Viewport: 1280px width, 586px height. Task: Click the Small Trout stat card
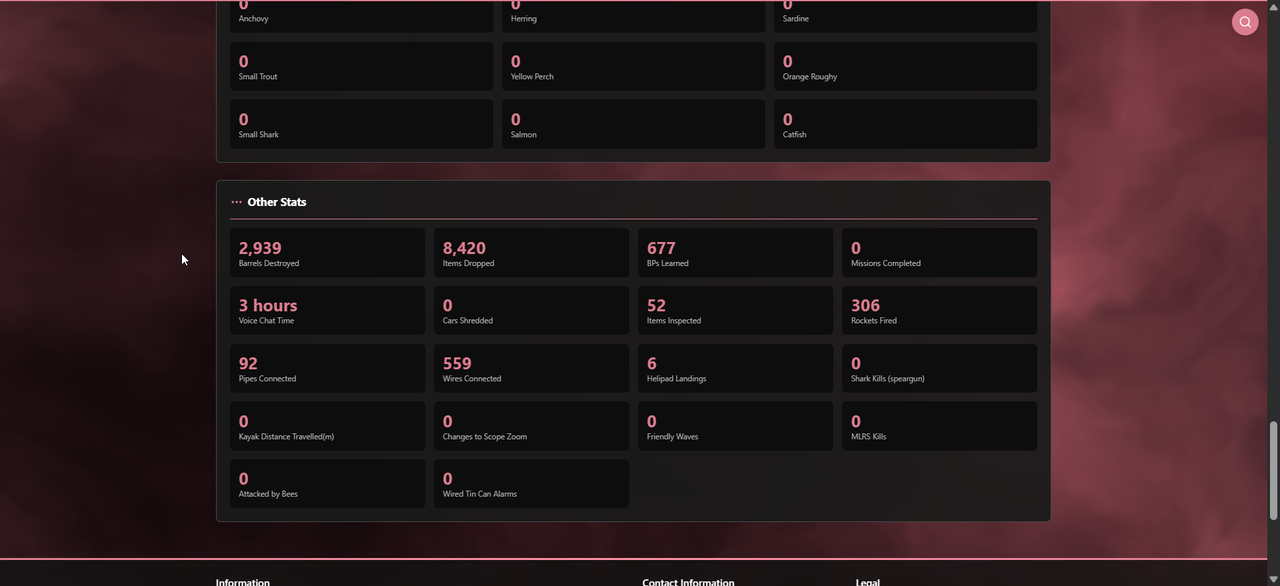[361, 66]
